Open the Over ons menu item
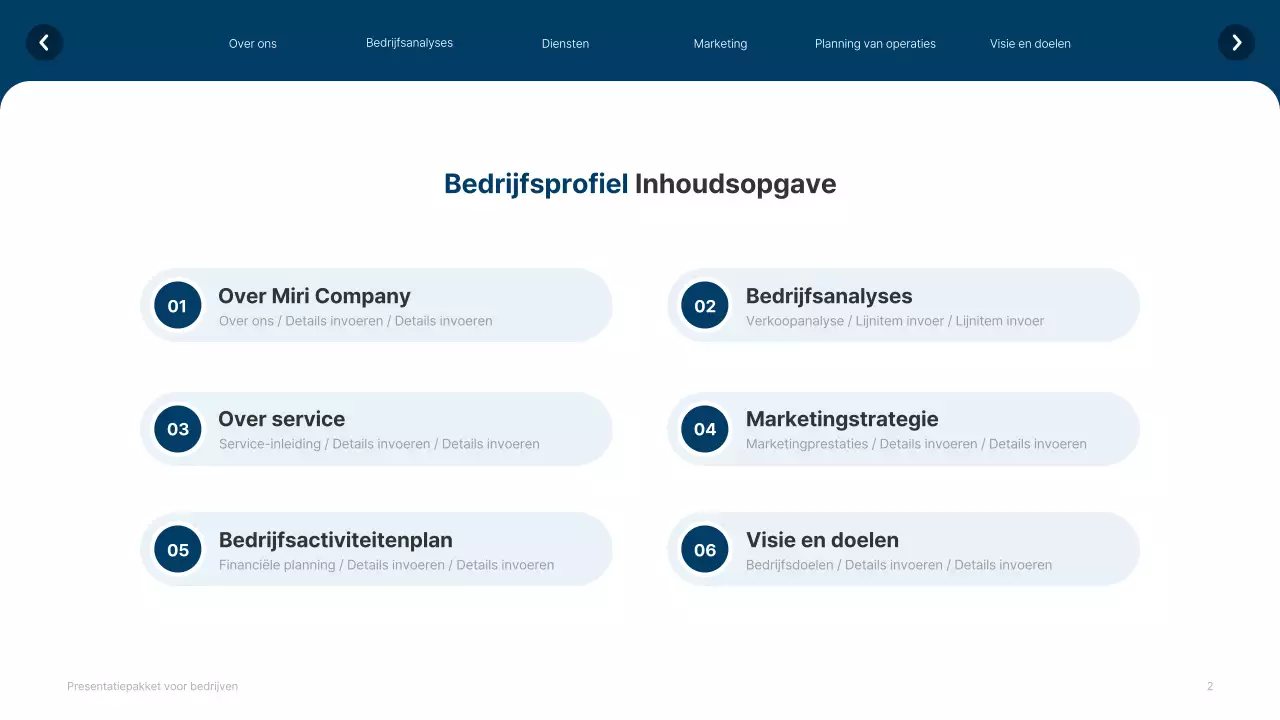1280x720 pixels. pyautogui.click(x=252, y=43)
